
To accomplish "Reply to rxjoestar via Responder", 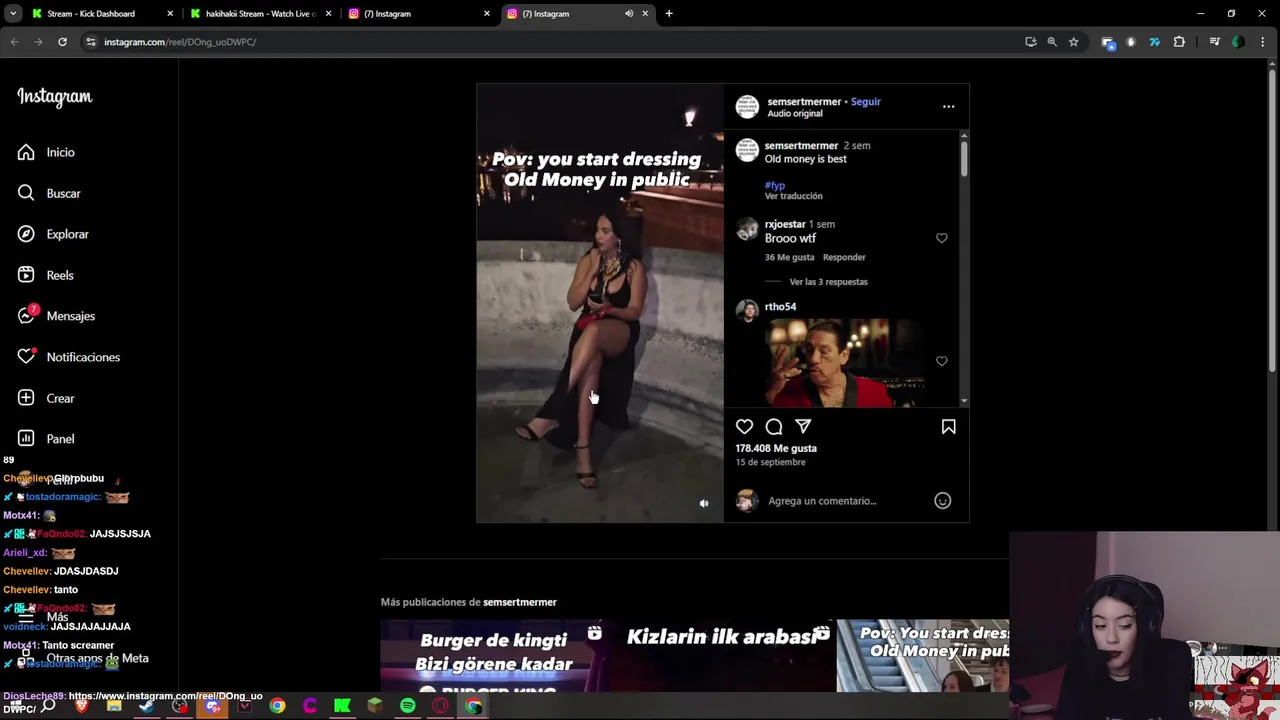I will click(844, 258).
